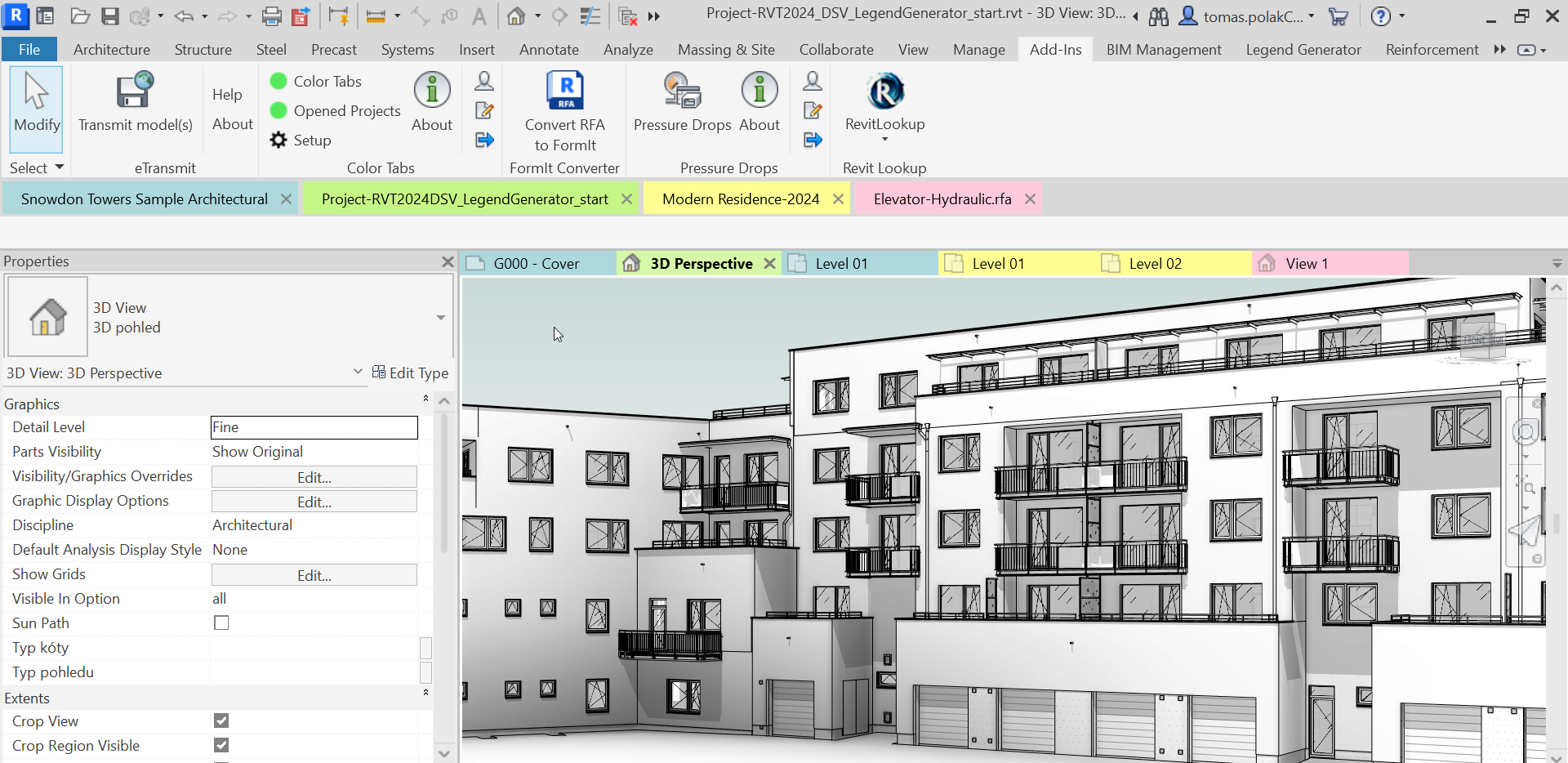Switch to the Annotate ribbon tab
1568x763 pixels.
[549, 50]
